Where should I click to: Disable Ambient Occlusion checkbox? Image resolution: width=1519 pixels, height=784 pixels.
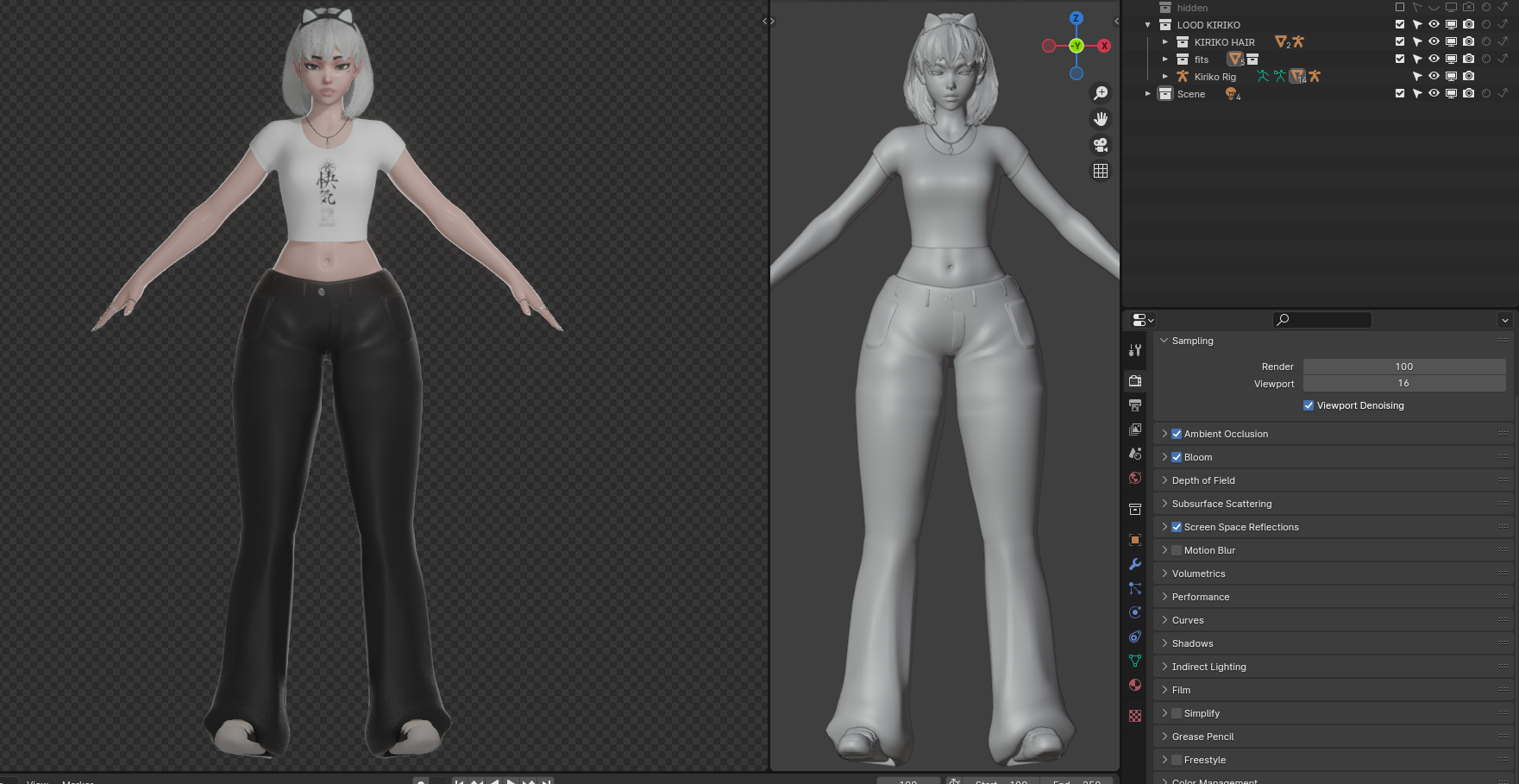1177,434
